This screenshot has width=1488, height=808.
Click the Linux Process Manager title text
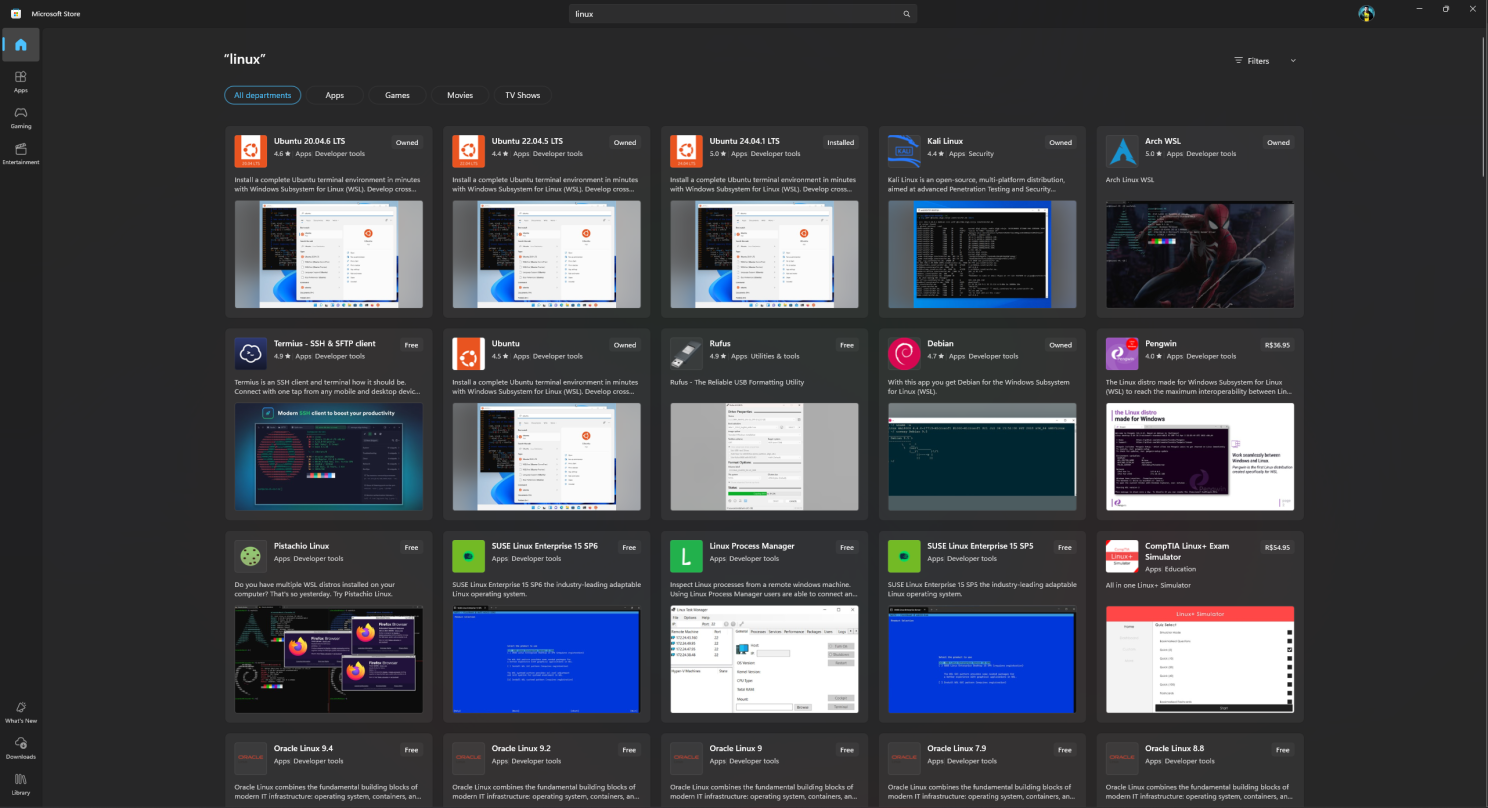[752, 546]
